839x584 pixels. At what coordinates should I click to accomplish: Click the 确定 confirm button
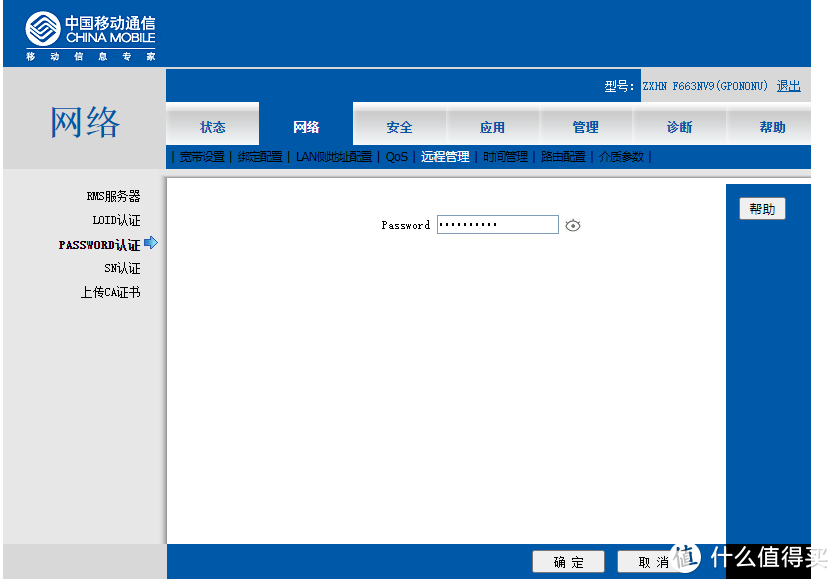(x=568, y=562)
